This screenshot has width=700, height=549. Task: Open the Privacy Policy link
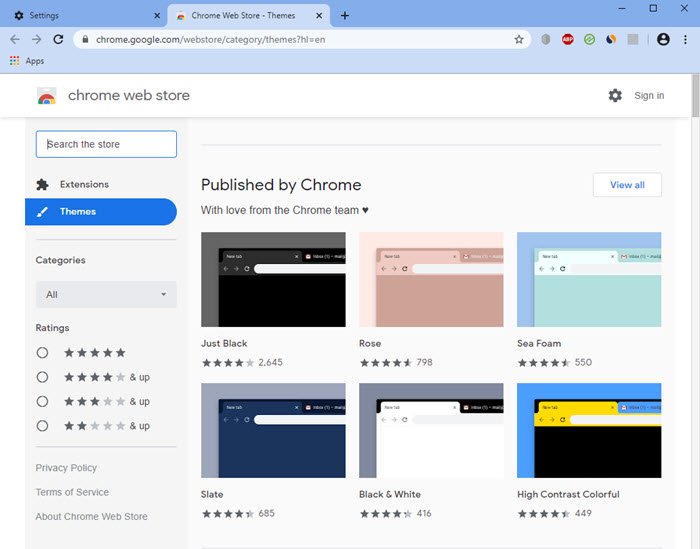click(x=66, y=468)
